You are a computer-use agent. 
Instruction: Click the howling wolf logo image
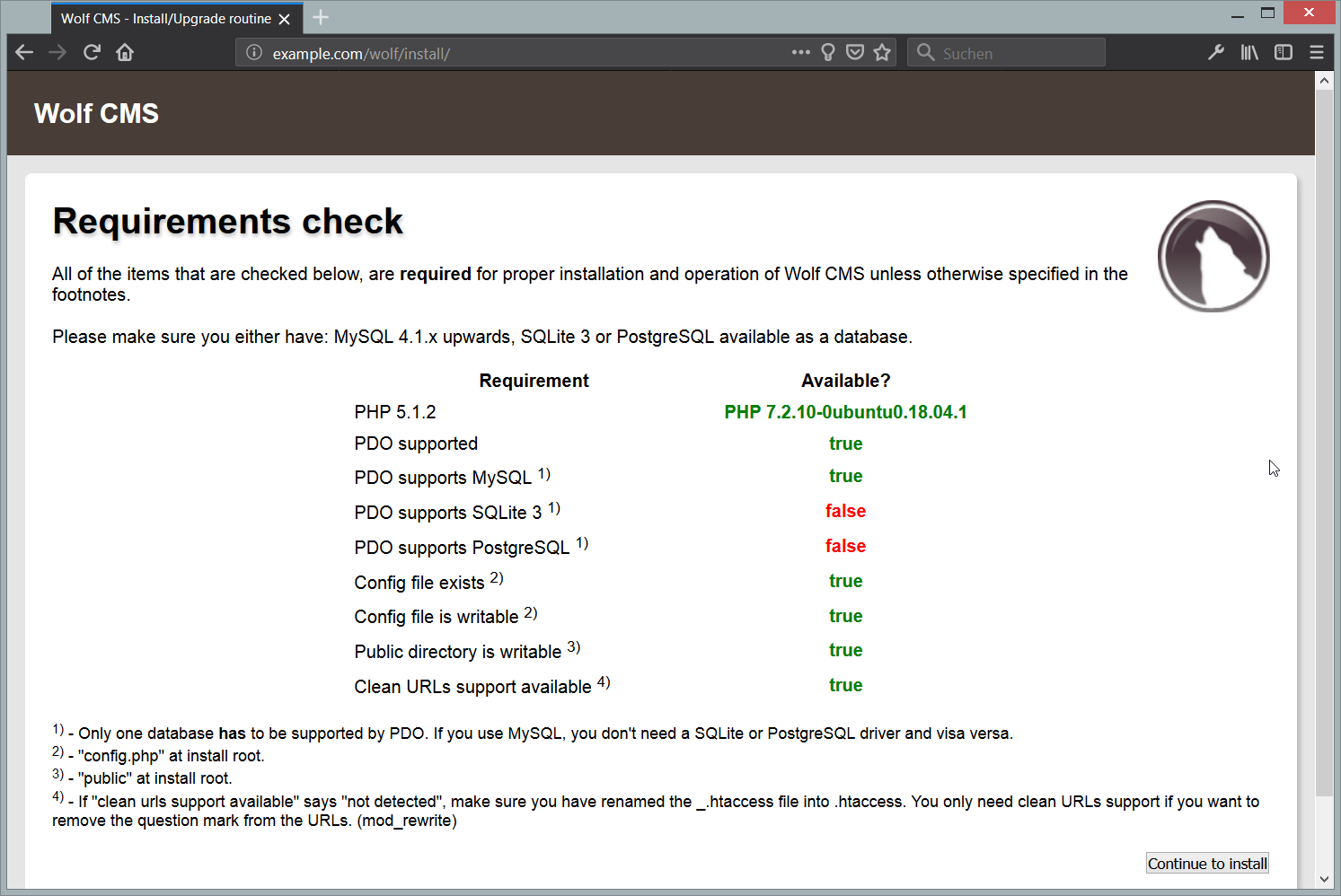(x=1213, y=256)
